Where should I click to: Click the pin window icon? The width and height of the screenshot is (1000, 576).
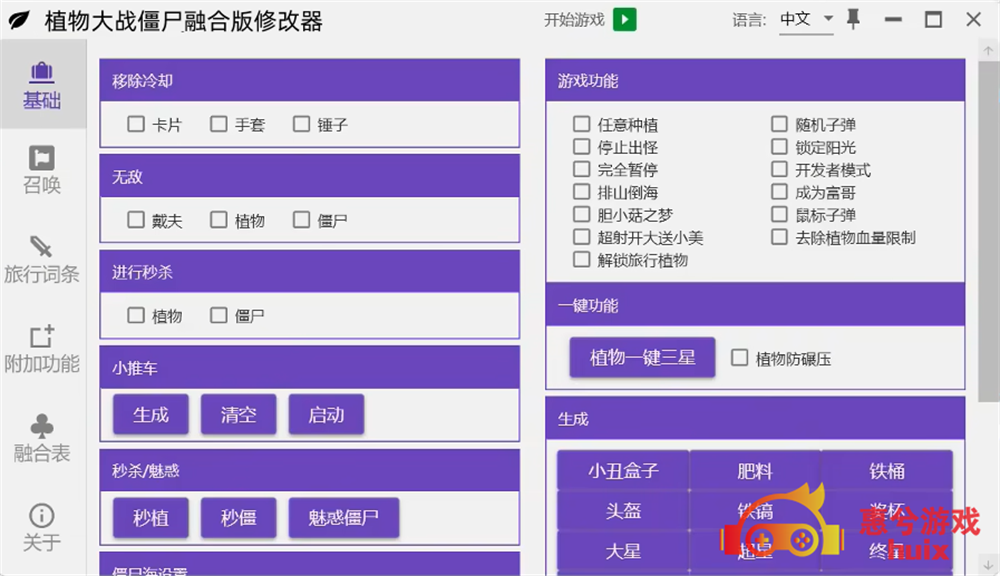point(853,20)
